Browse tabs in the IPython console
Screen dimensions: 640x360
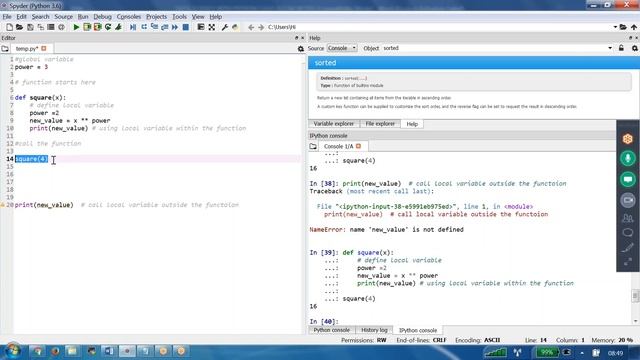pyautogui.click(x=313, y=146)
